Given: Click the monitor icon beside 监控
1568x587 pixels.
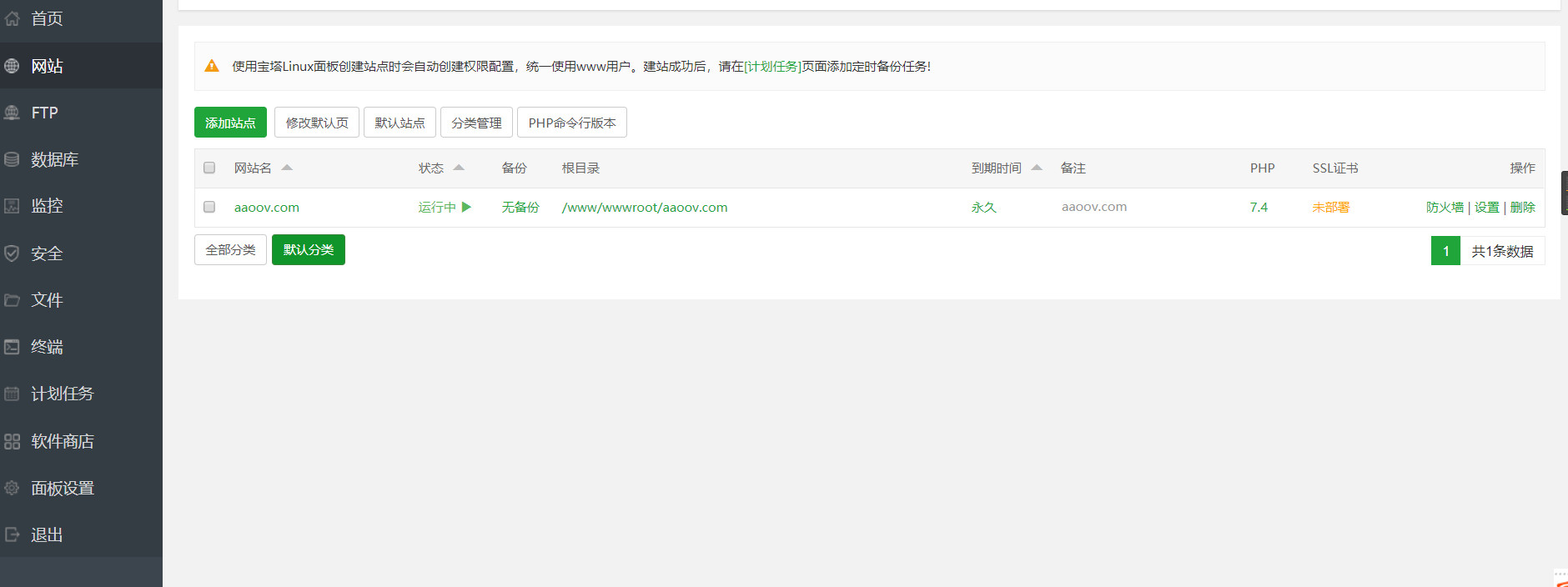Looking at the screenshot, I should point(12,206).
